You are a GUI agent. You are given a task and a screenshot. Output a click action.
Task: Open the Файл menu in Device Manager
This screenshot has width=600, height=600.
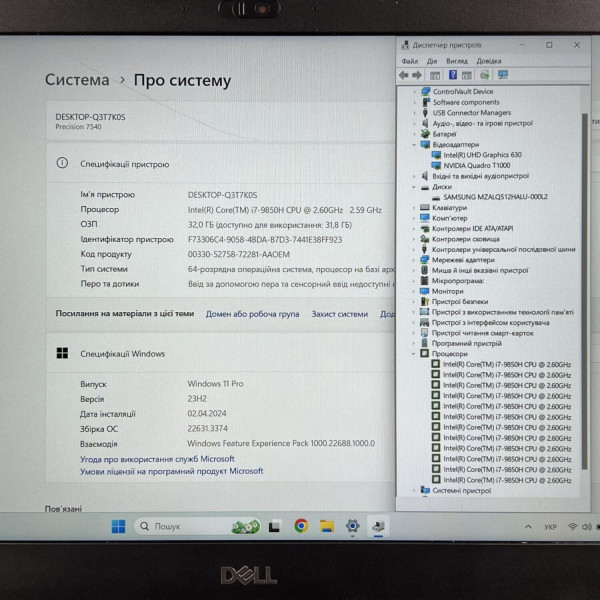coord(409,61)
